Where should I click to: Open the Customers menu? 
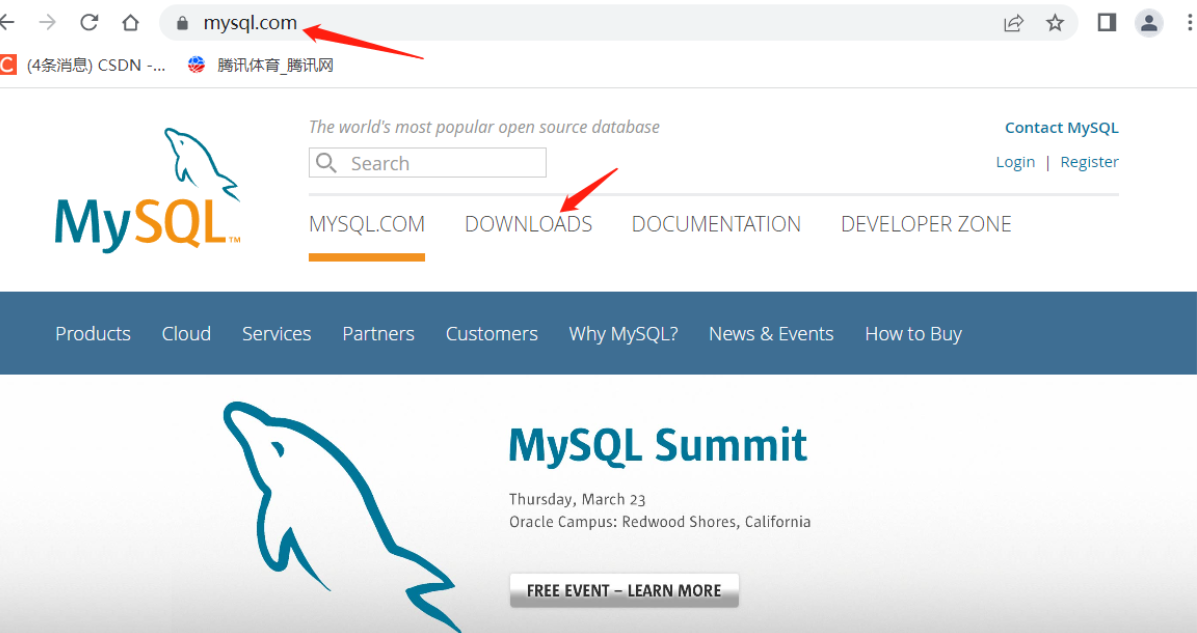(x=492, y=334)
